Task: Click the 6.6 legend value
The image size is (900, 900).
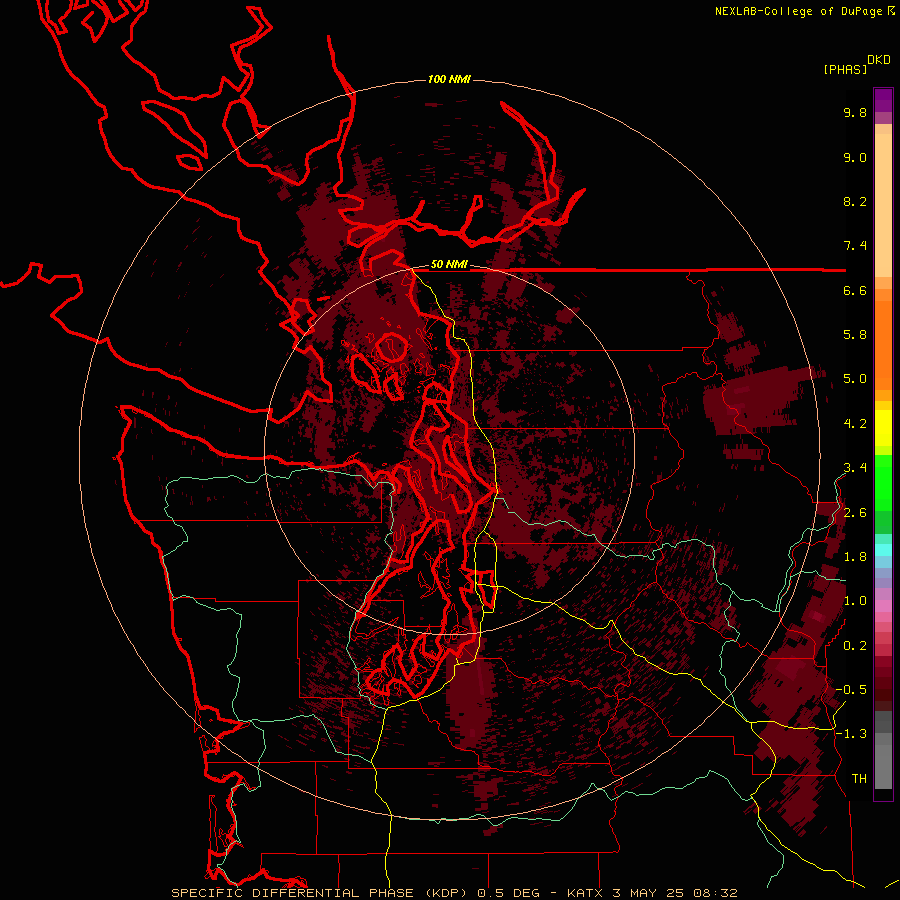Action: (855, 290)
